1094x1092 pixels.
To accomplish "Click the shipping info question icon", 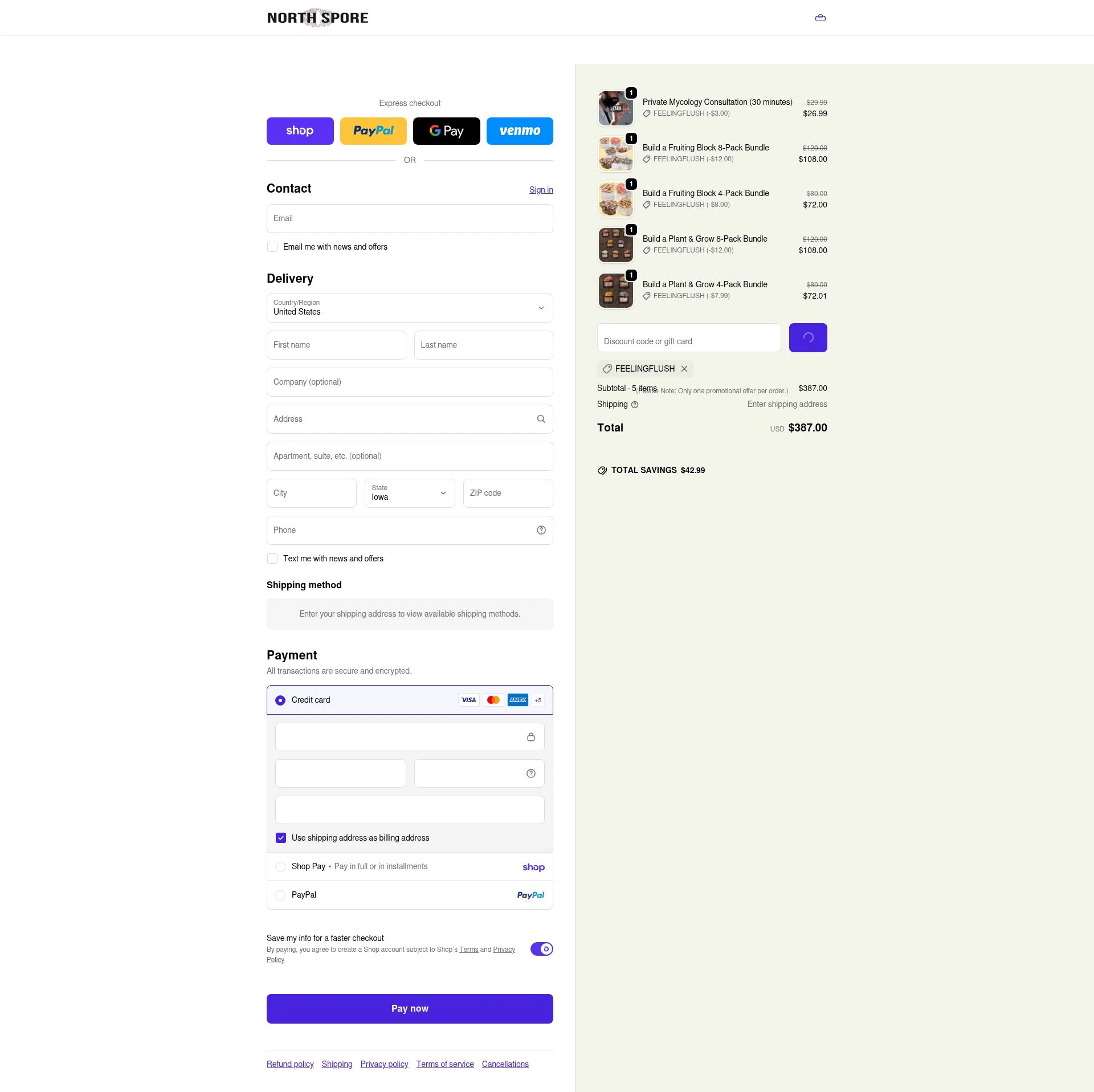I will pyautogui.click(x=634, y=405).
